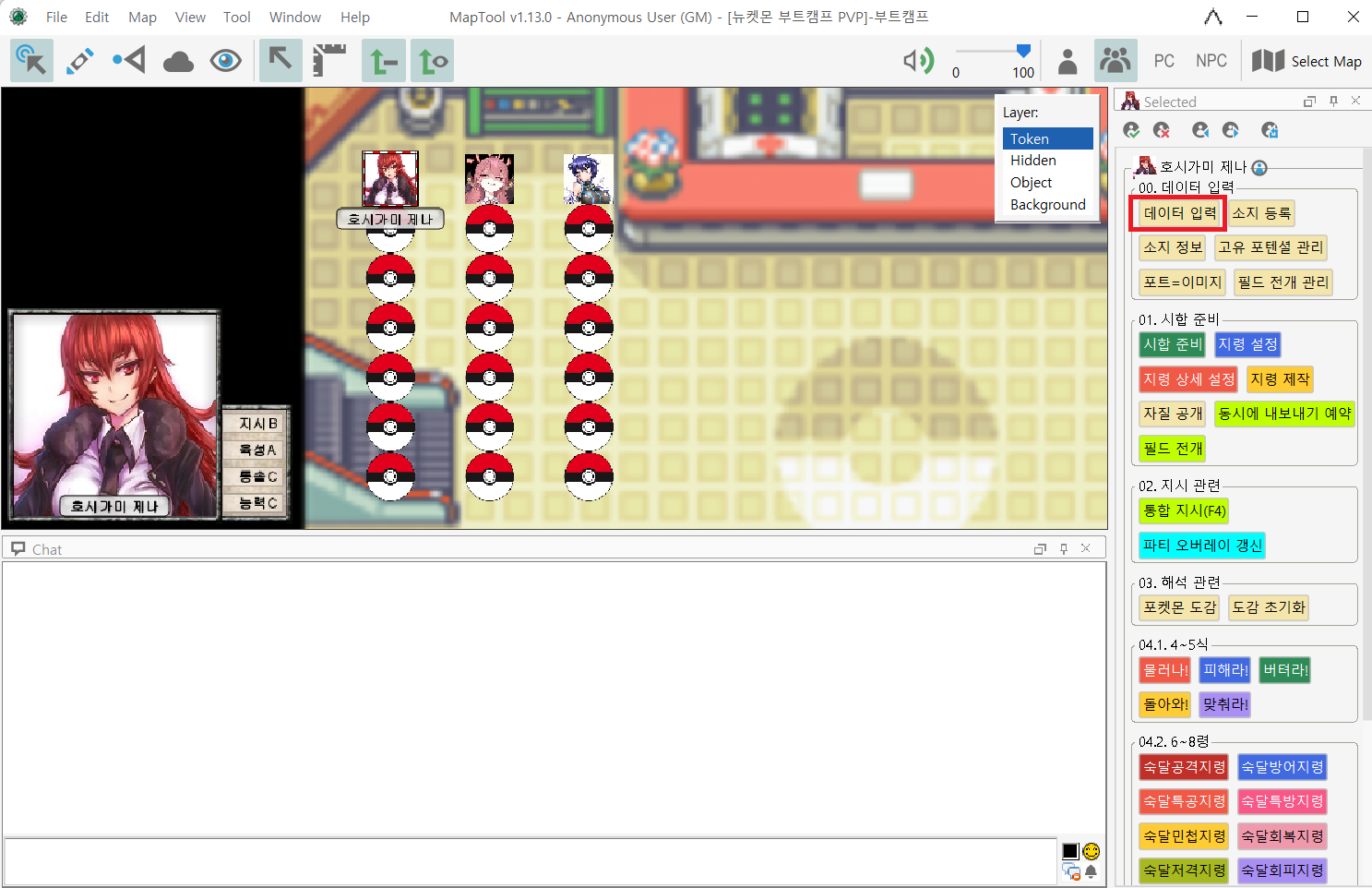The image size is (1372, 888).
Task: Click the chat text input field
Action: tap(531, 861)
